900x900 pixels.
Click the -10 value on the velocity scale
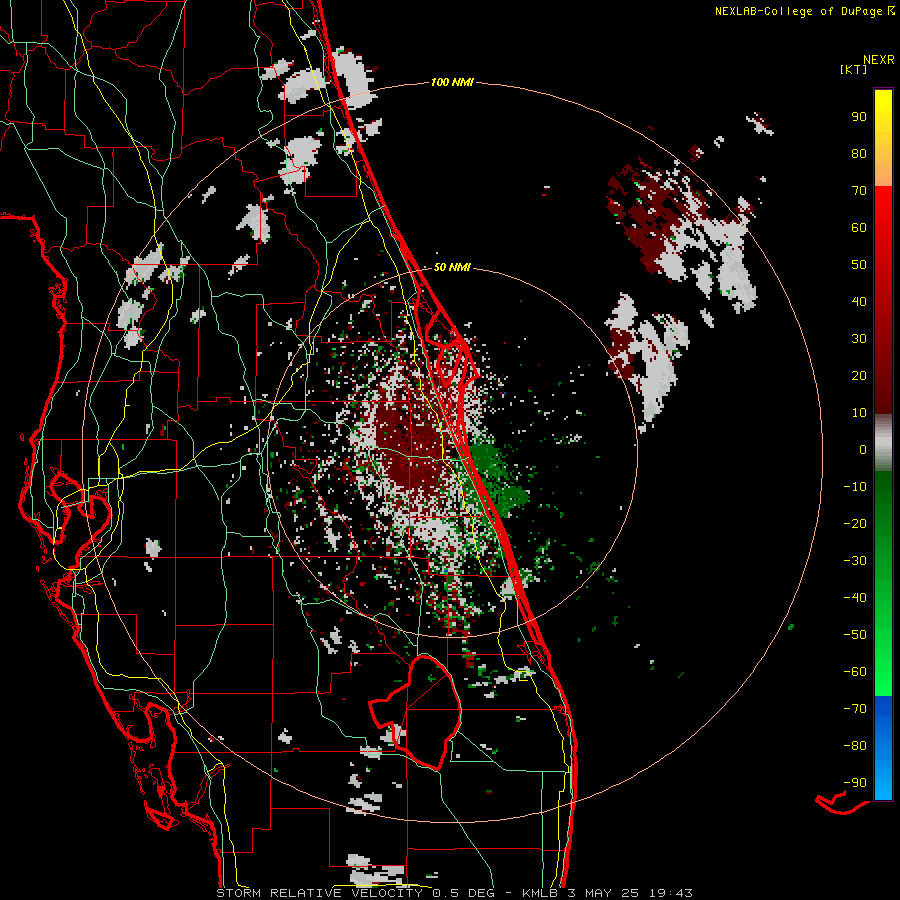855,487
